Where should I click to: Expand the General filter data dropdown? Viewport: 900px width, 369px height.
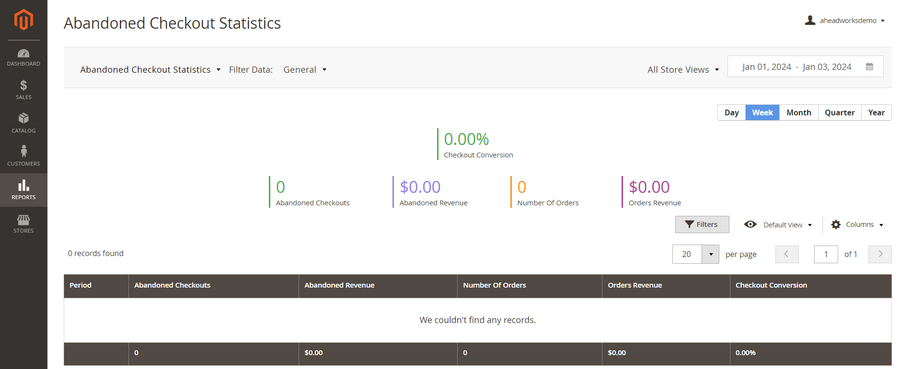pyautogui.click(x=305, y=69)
